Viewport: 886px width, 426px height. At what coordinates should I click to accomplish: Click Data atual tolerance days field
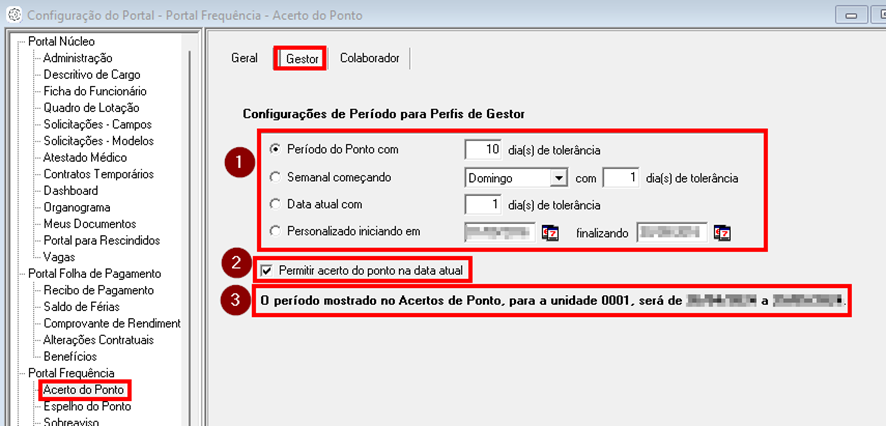[484, 205]
